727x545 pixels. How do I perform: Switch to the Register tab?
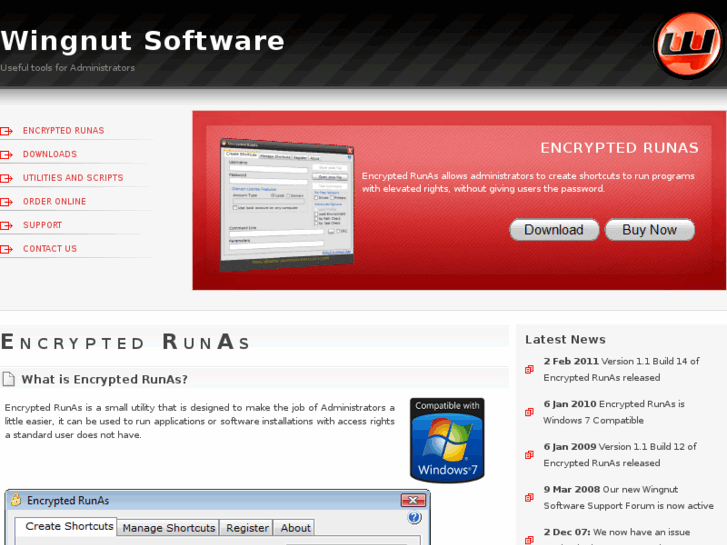[247, 528]
